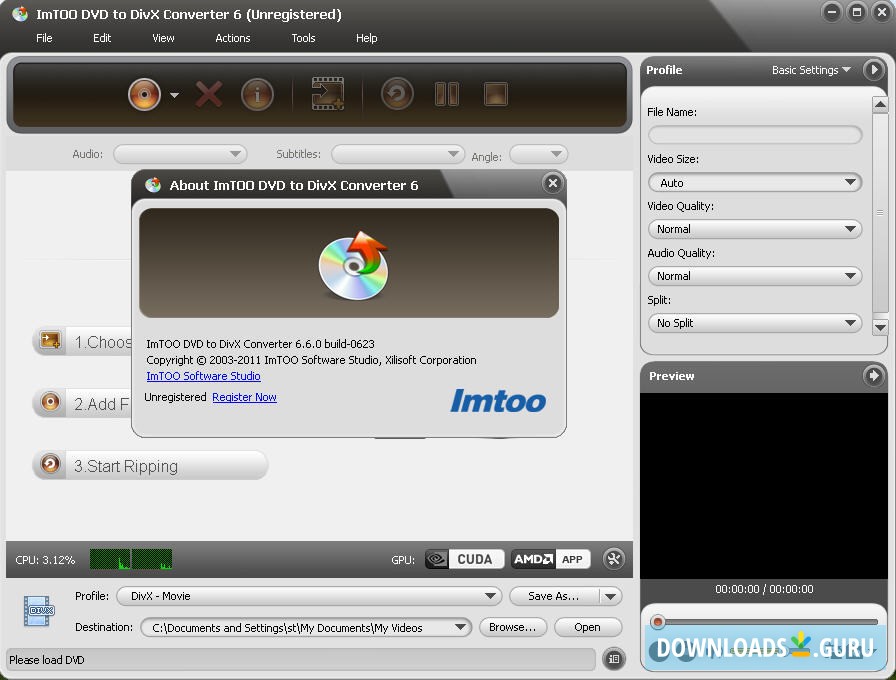Close the About dialog
This screenshot has width=896, height=680.
click(553, 183)
